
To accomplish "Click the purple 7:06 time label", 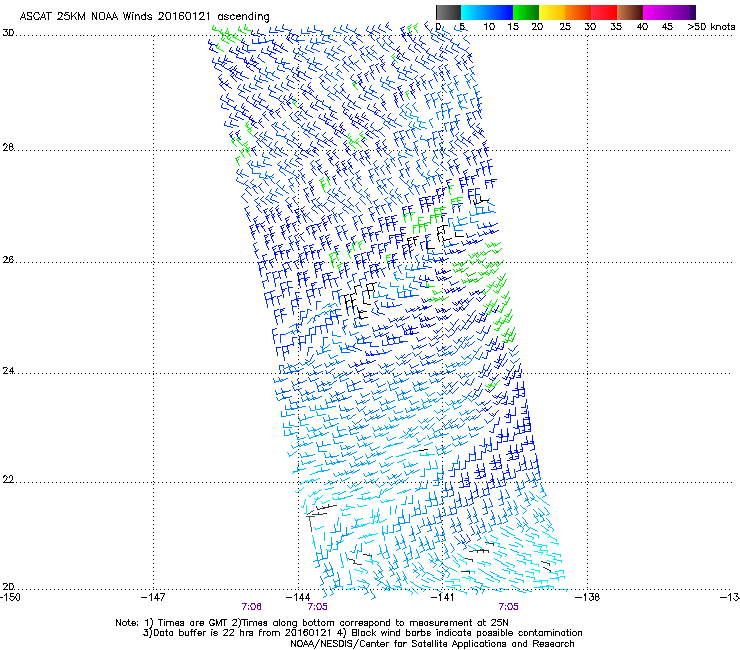I will pyautogui.click(x=252, y=607).
